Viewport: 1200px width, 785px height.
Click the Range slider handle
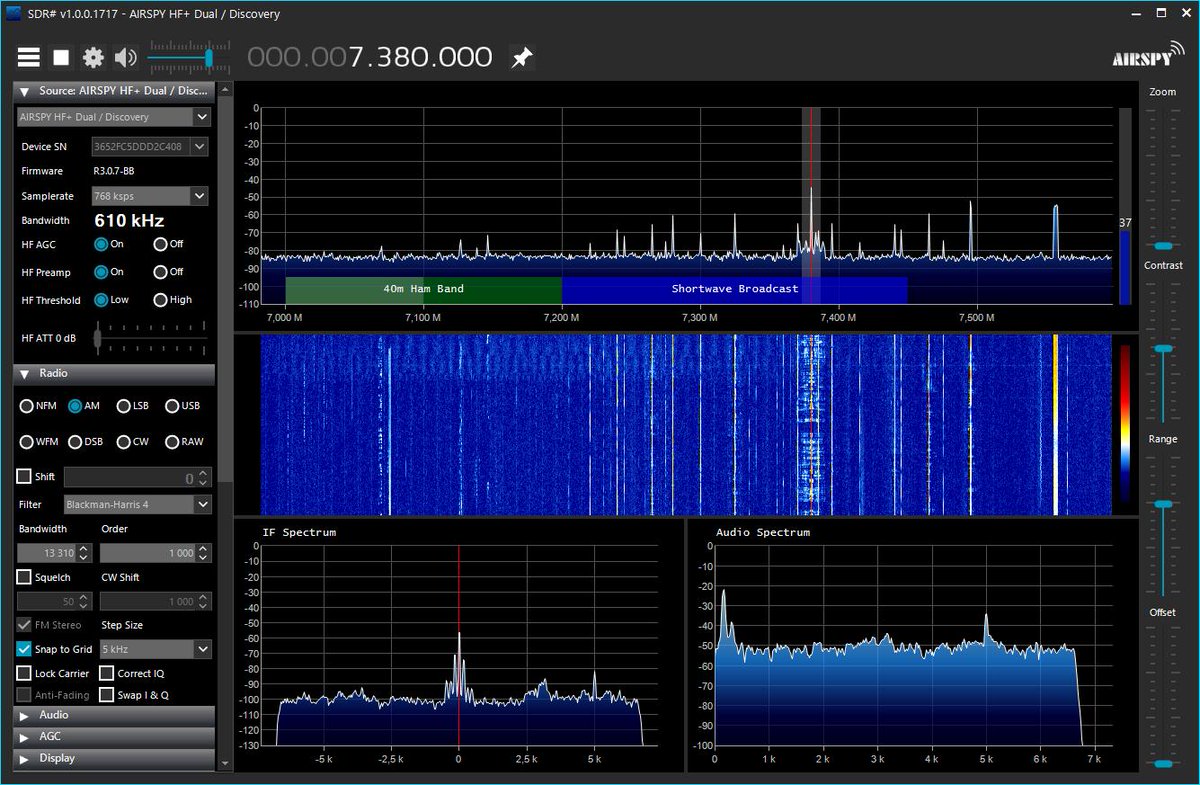pos(1162,505)
